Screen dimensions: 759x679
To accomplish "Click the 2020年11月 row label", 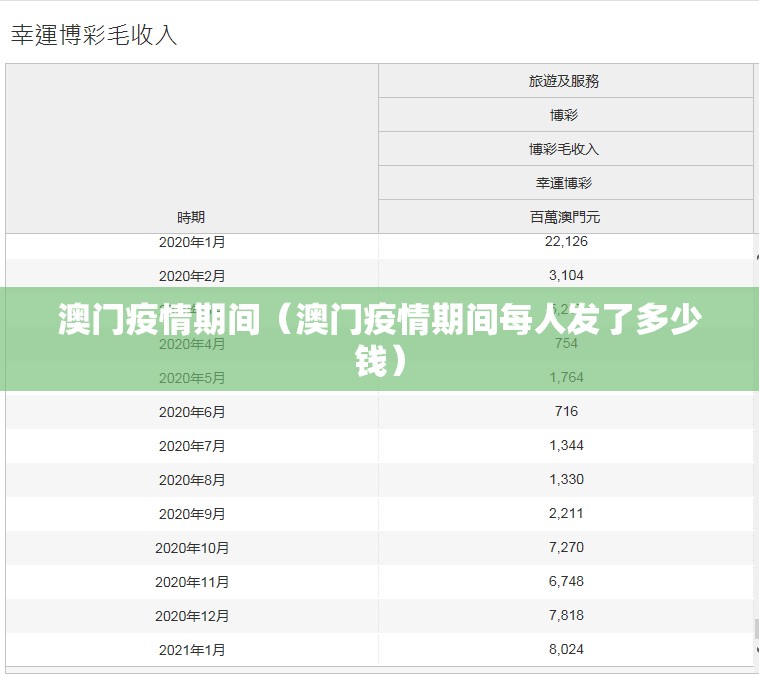I will click(192, 582).
